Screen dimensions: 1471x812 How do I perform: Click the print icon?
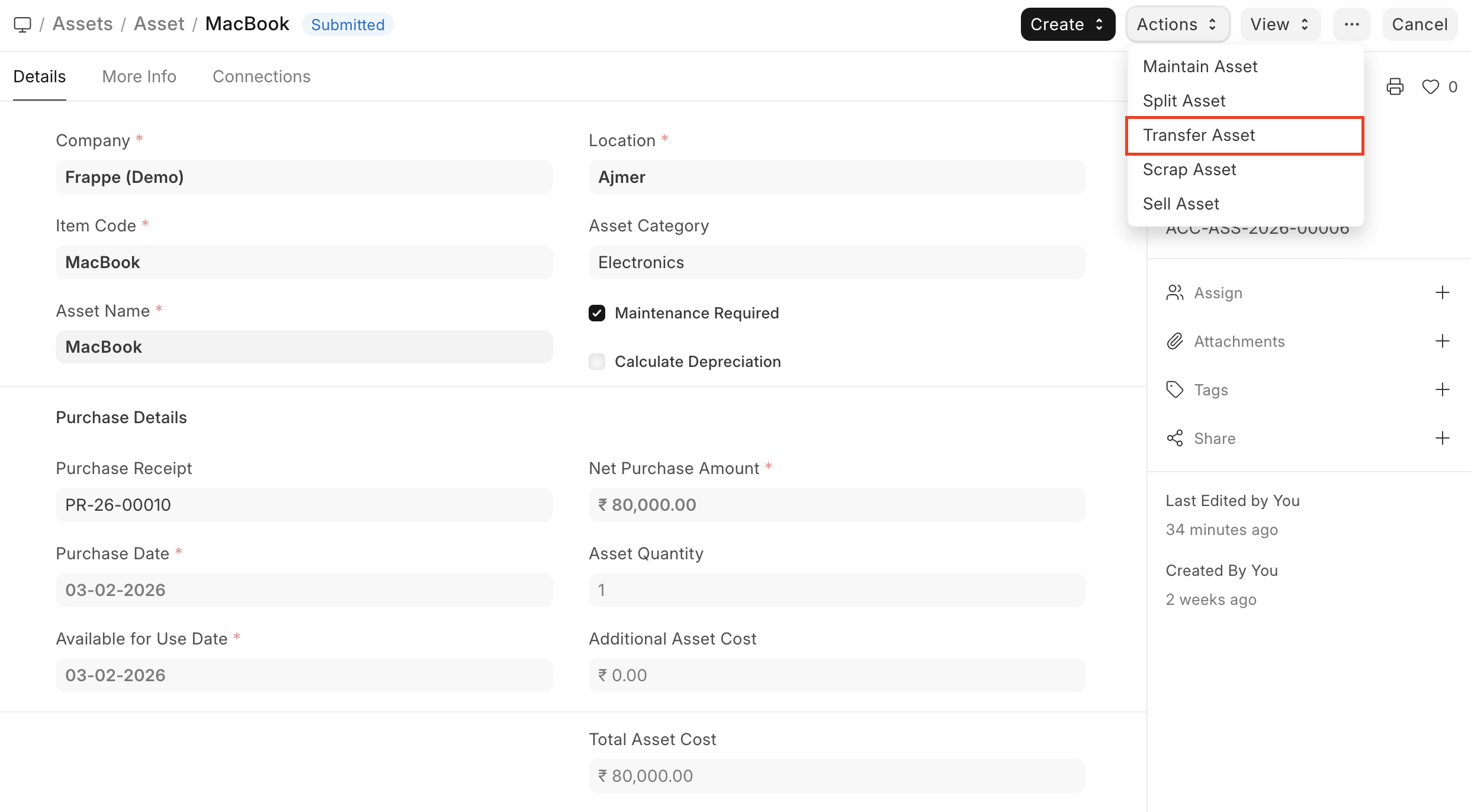[1395, 87]
